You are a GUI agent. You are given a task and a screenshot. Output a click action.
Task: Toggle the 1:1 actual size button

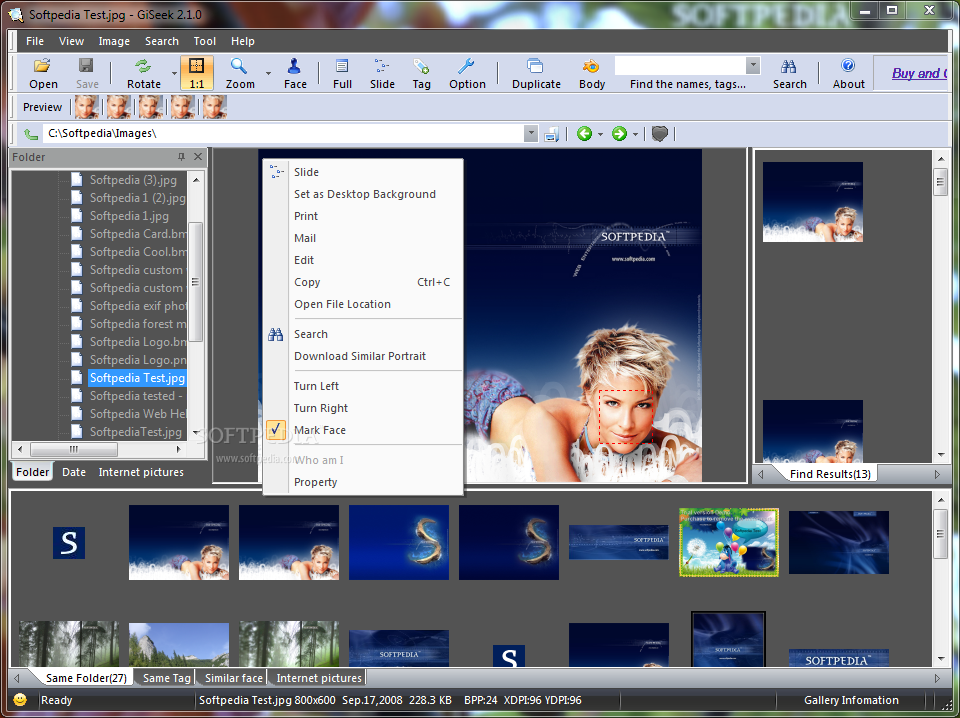[x=197, y=73]
